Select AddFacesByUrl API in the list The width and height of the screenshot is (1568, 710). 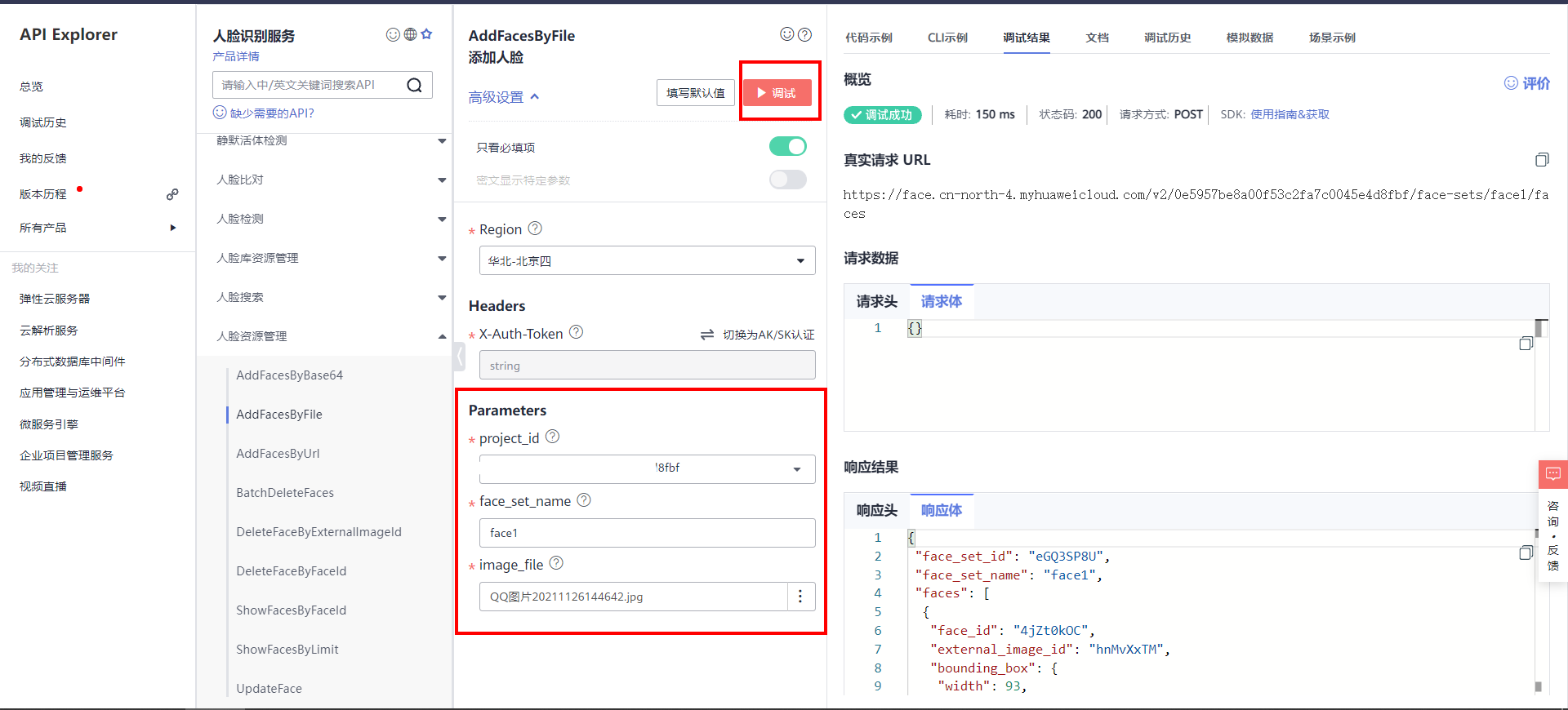278,454
